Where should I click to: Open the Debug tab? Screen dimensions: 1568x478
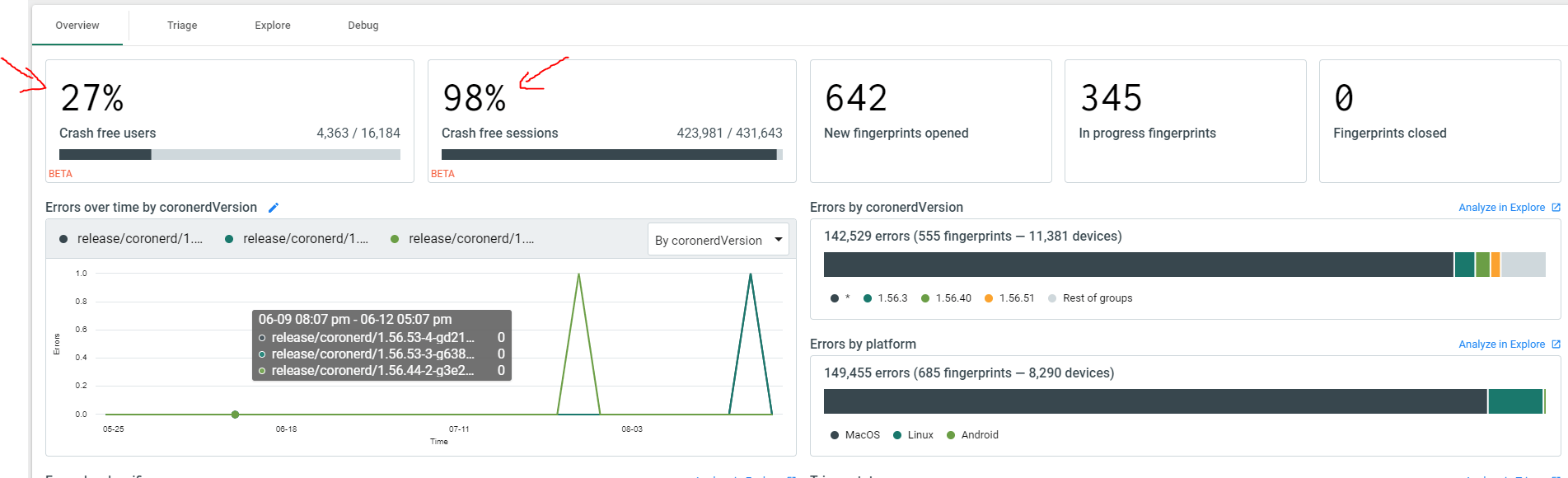click(x=363, y=26)
